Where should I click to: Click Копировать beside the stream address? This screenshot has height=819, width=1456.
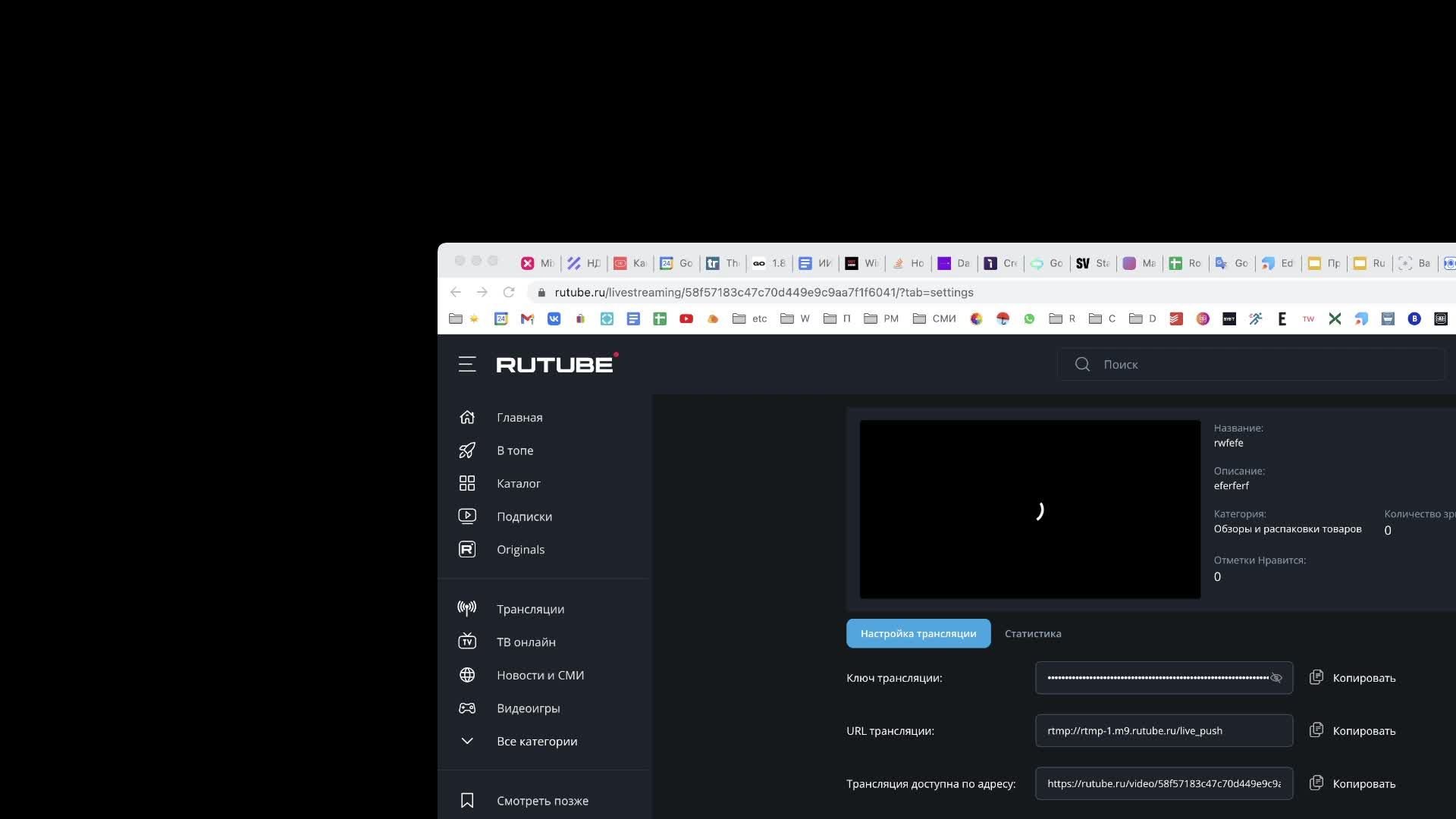[1353, 783]
